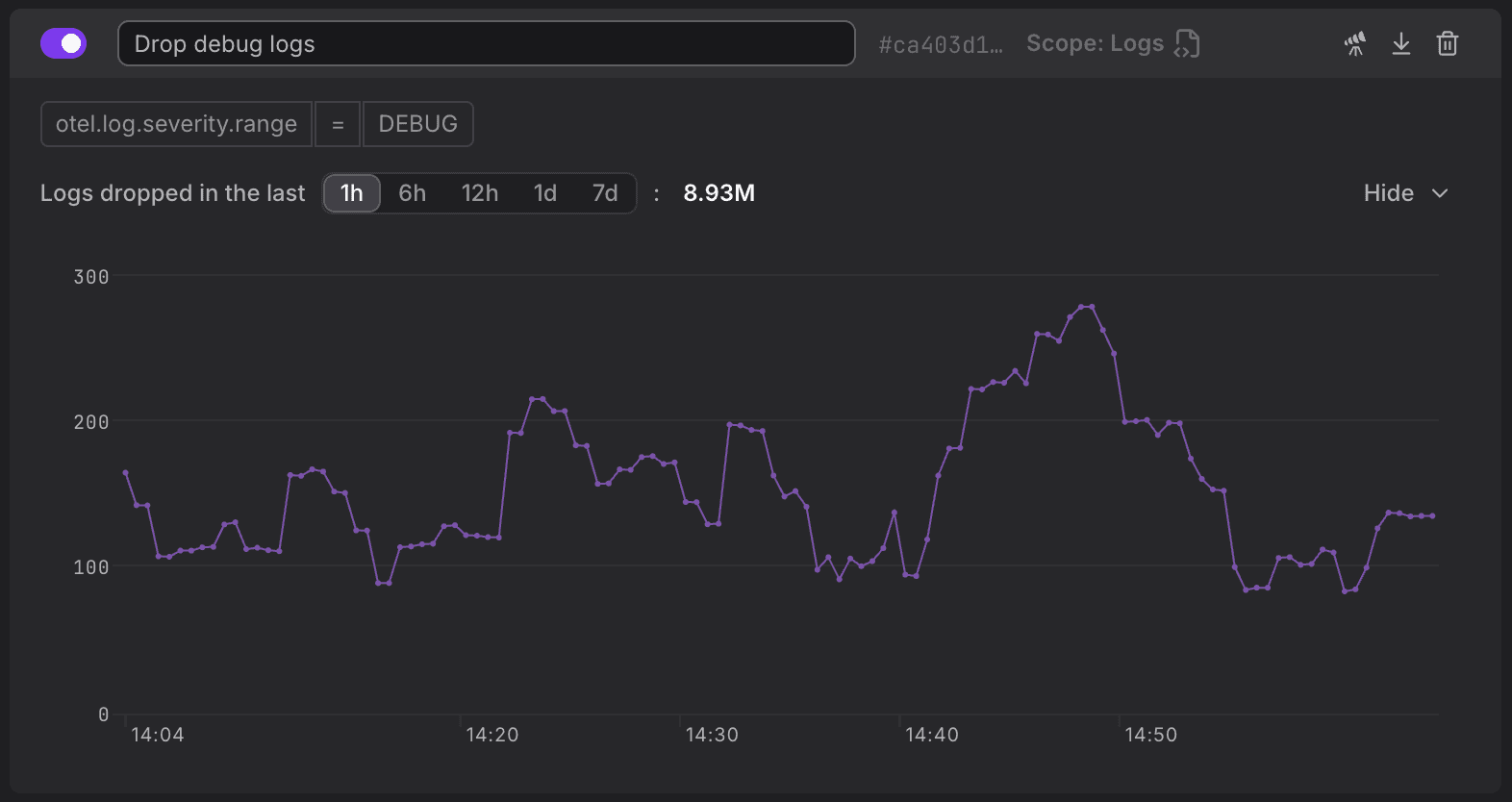The height and width of the screenshot is (802, 1512).
Task: Click the 0 y-axis label
Action: (104, 714)
